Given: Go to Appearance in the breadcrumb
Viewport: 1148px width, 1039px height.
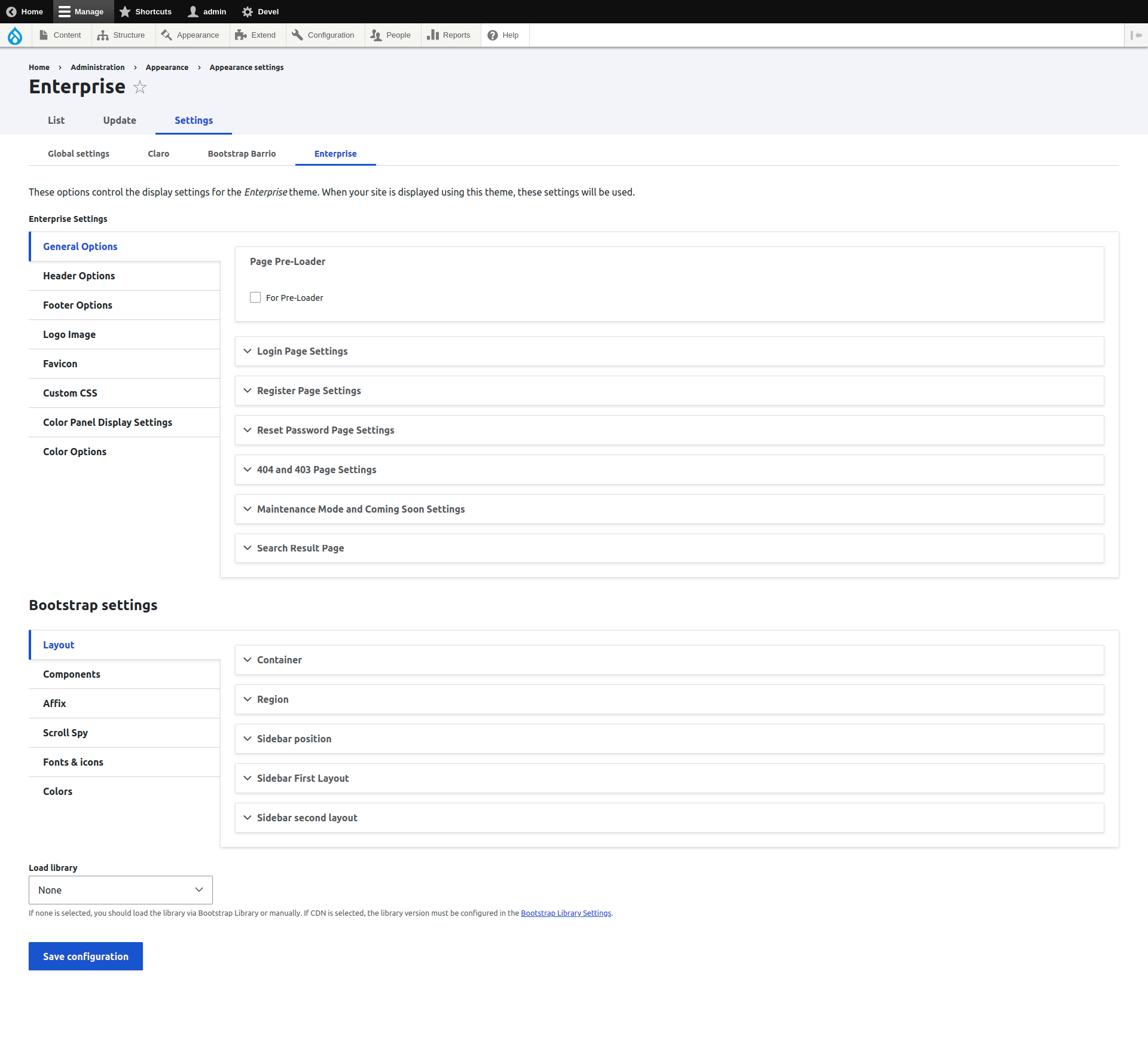Looking at the screenshot, I should click(x=167, y=68).
